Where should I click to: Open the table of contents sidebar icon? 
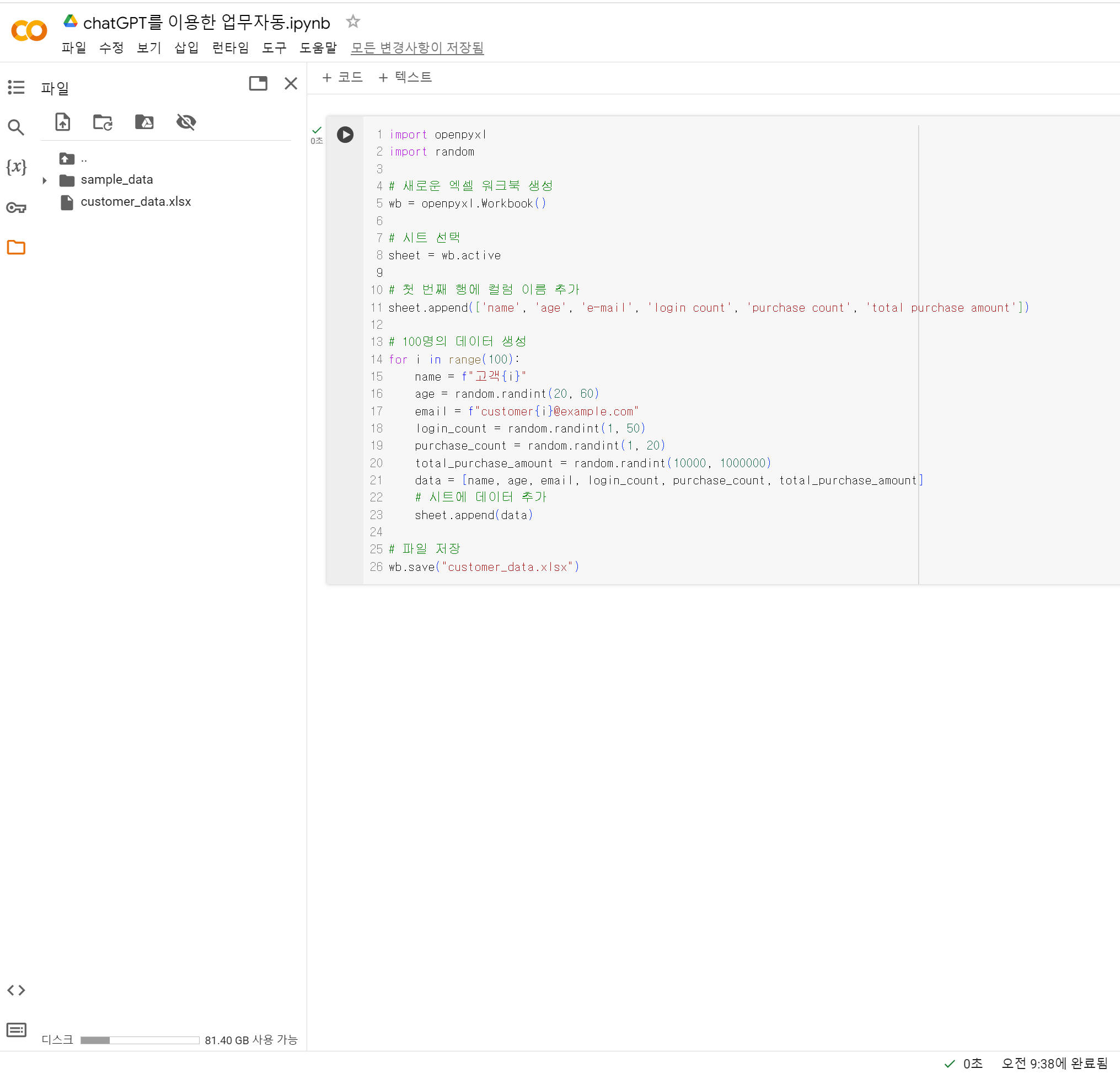click(x=16, y=88)
